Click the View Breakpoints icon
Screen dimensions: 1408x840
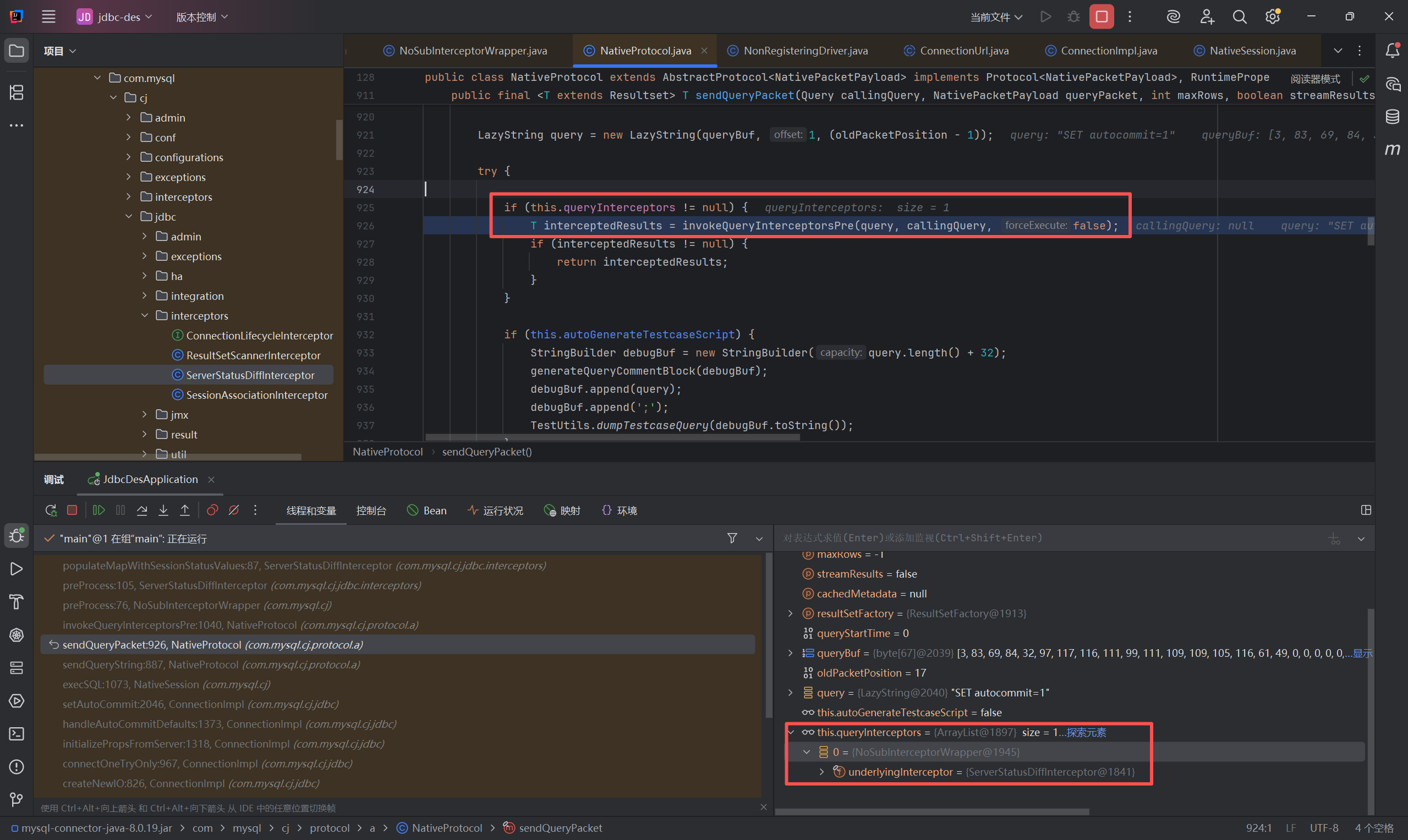(x=212, y=510)
